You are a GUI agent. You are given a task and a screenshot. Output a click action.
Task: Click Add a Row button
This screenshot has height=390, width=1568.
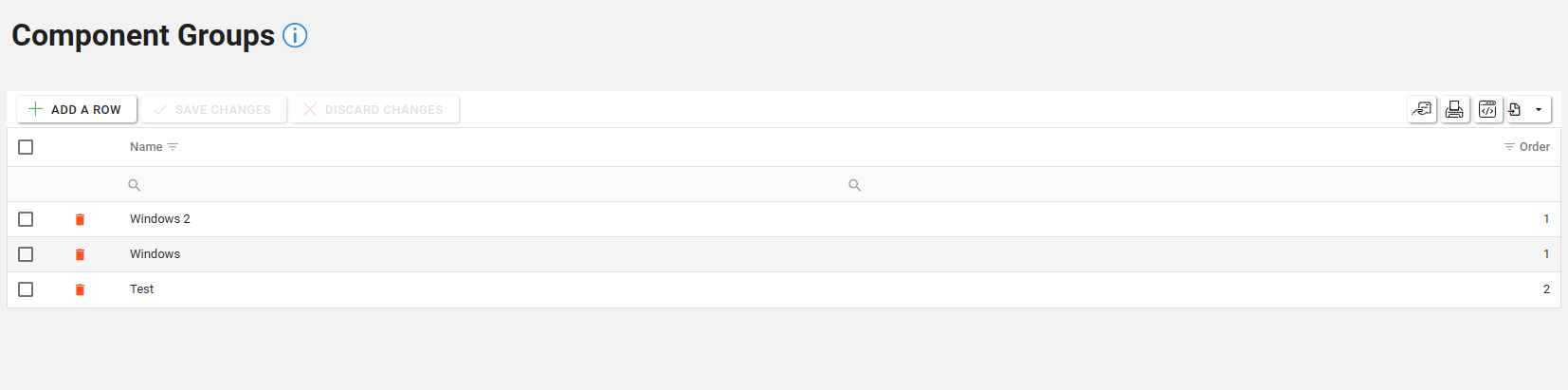coord(77,110)
